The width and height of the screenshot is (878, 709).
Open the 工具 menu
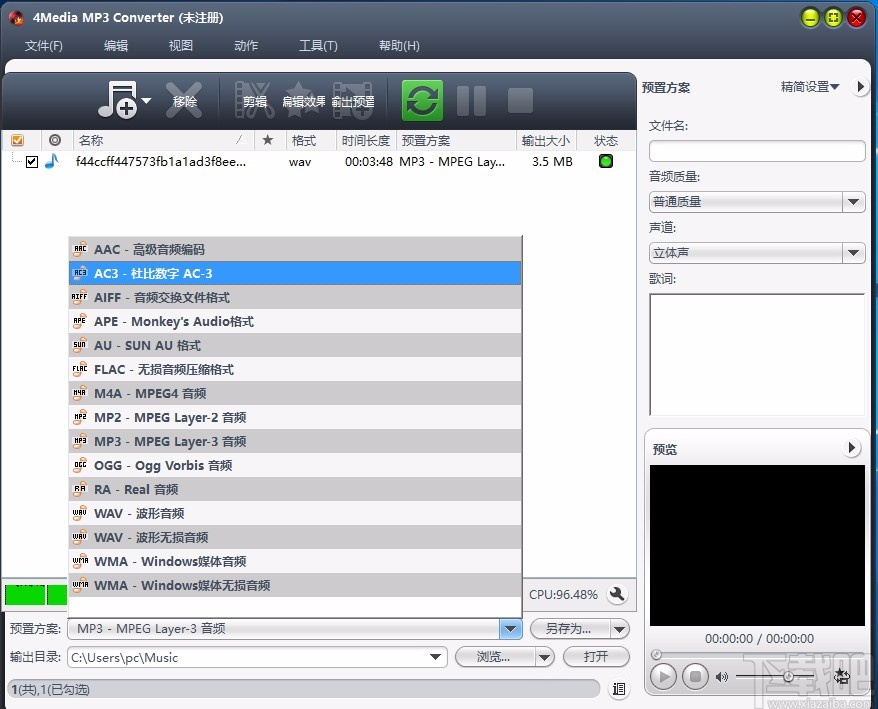[318, 45]
